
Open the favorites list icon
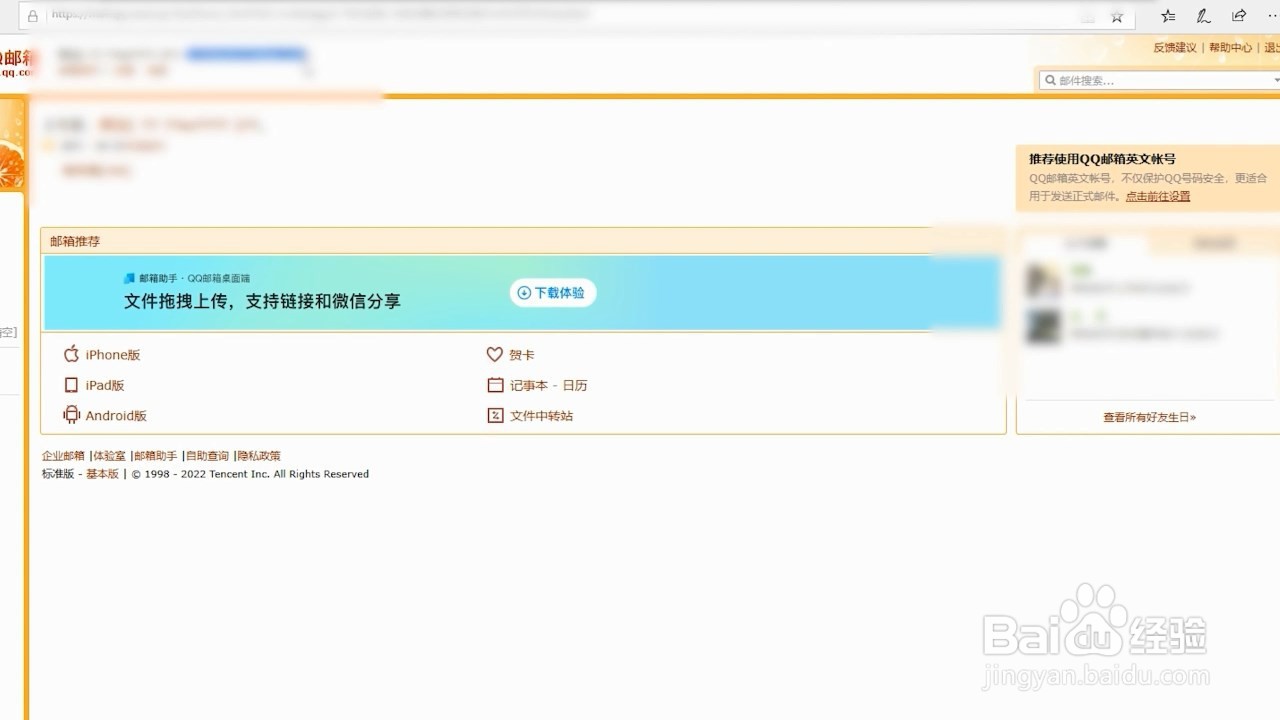tap(1168, 16)
